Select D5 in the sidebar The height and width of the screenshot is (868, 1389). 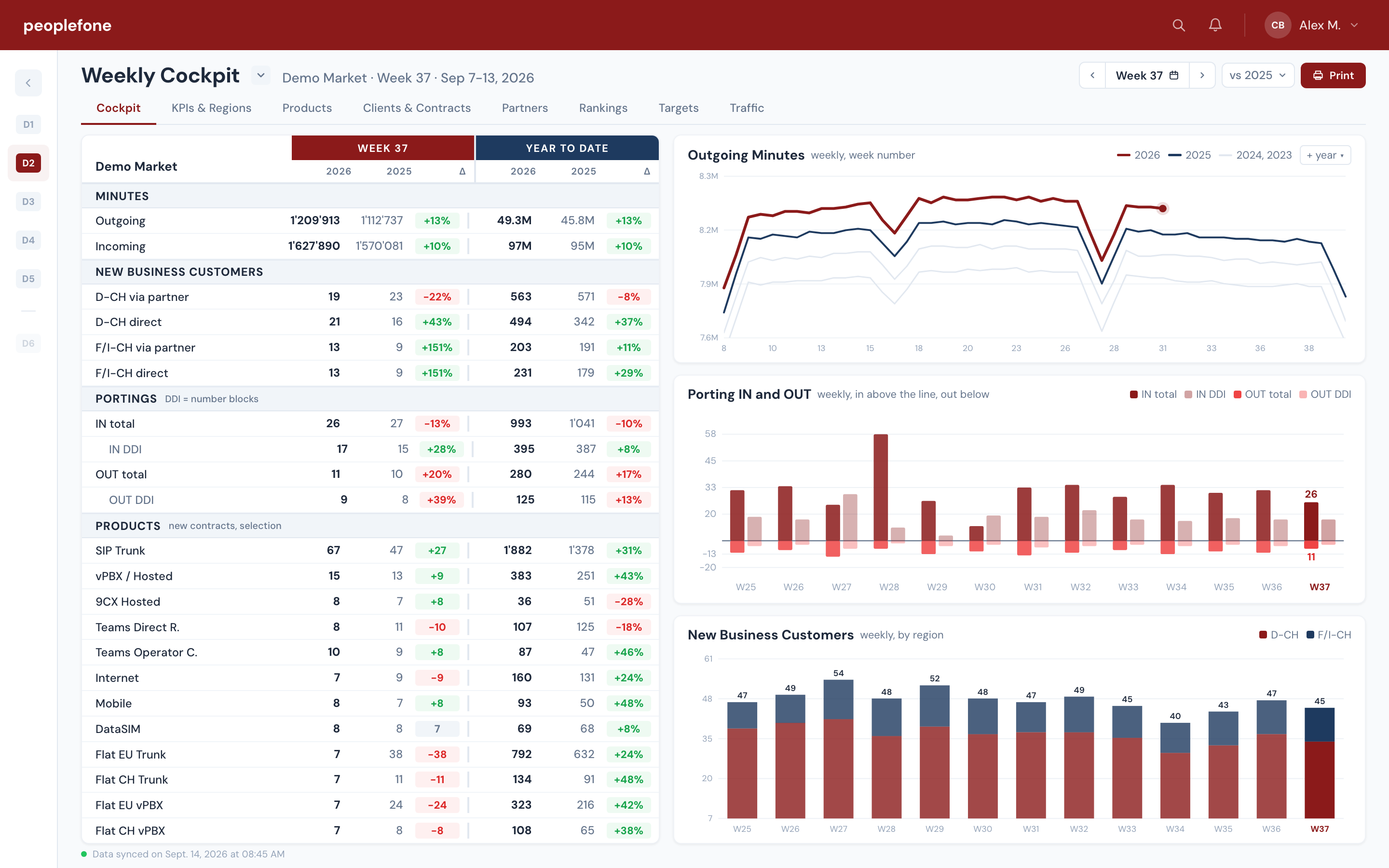click(x=28, y=279)
